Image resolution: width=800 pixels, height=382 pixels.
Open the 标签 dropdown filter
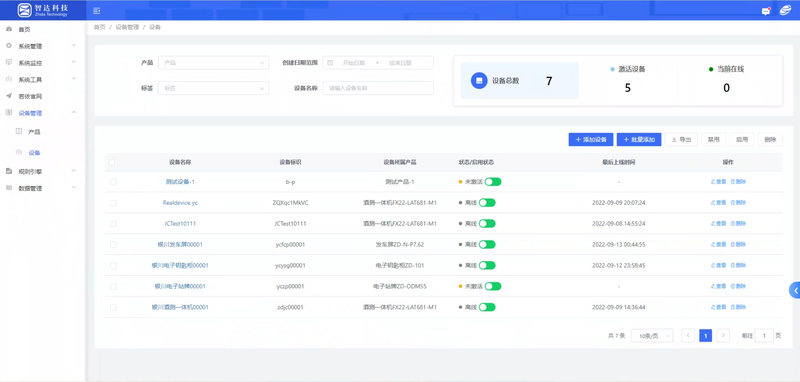(213, 88)
